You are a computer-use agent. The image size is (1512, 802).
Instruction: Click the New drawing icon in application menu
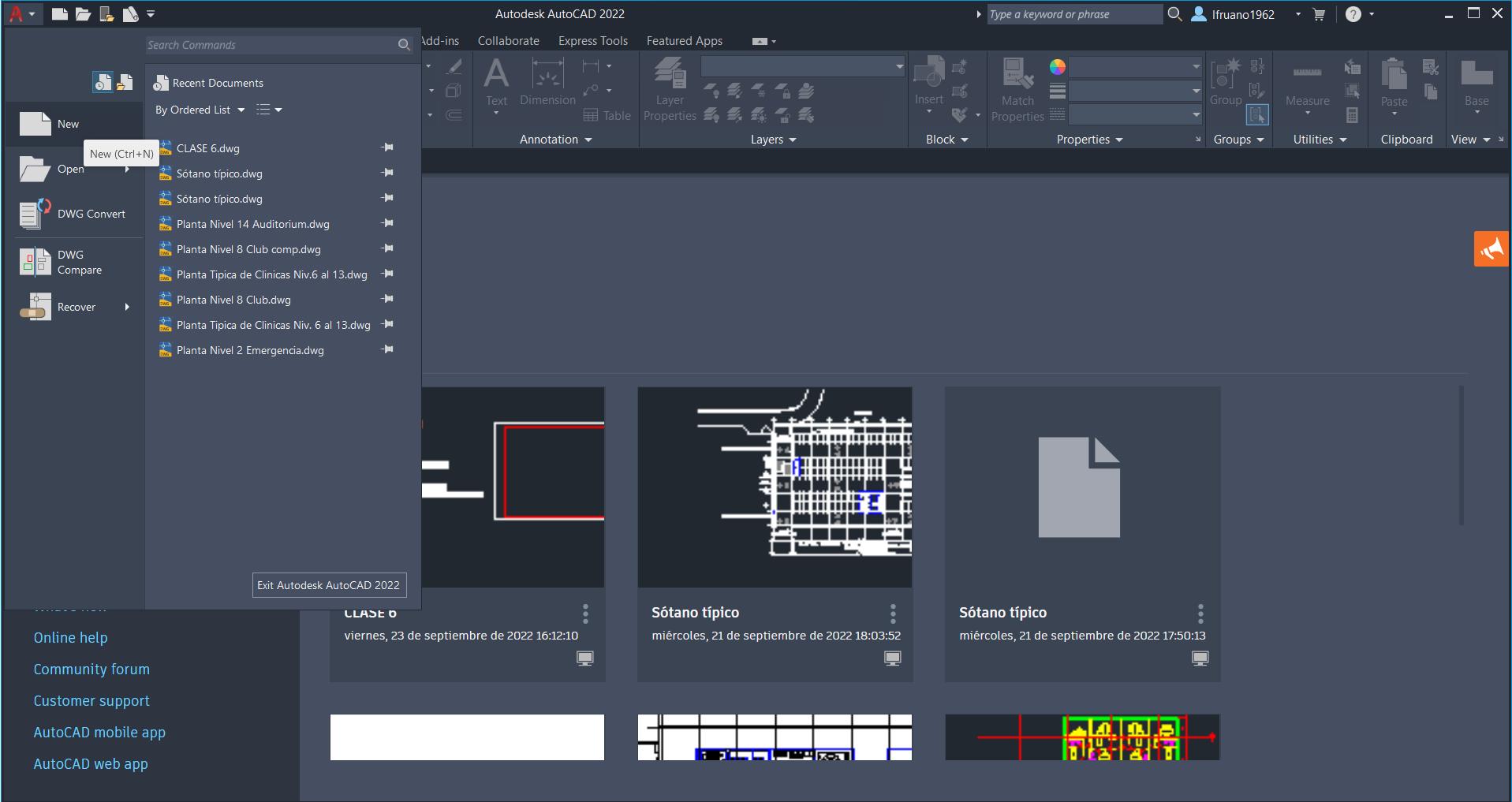tap(35, 124)
